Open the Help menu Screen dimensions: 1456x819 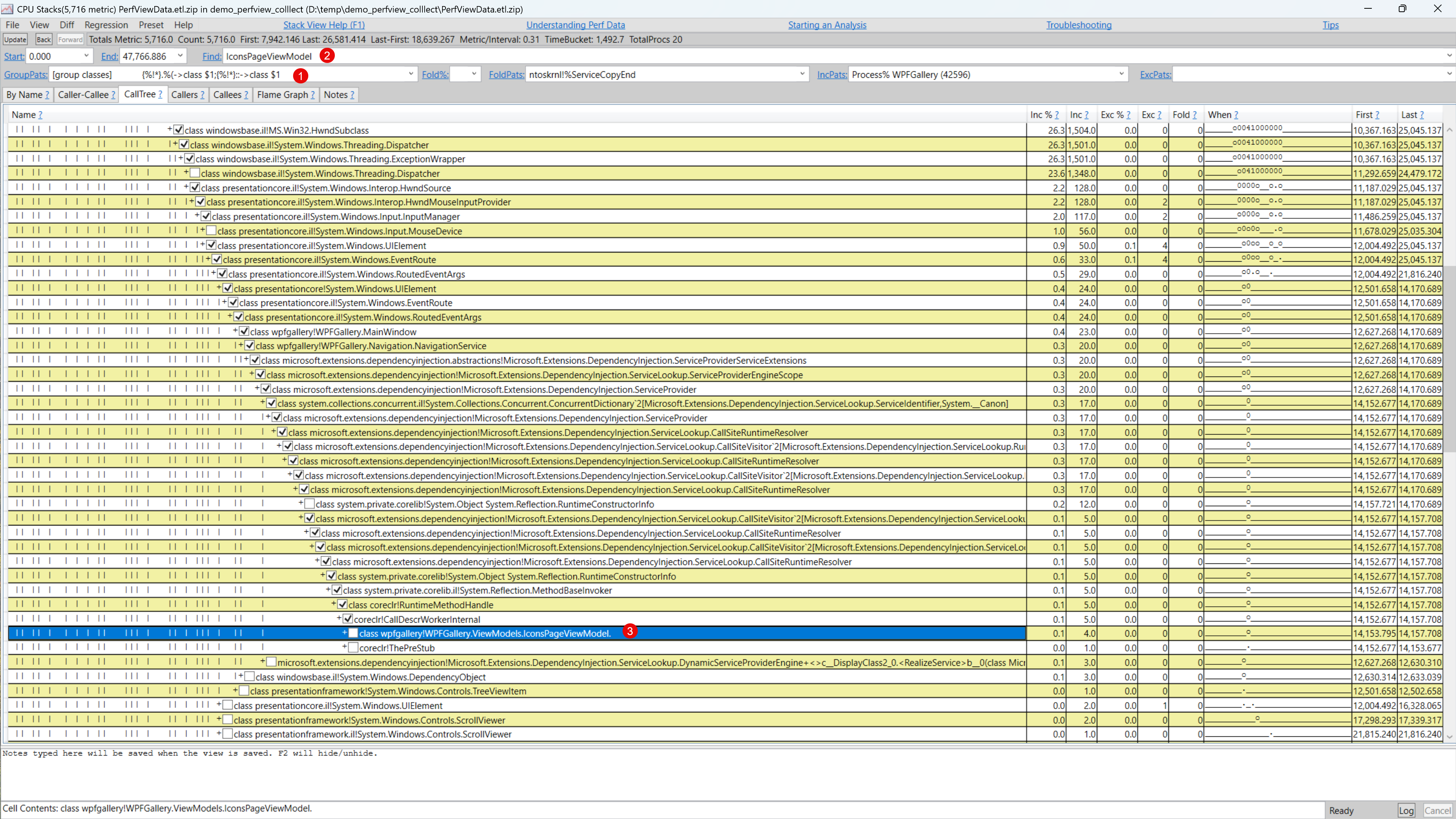click(183, 25)
